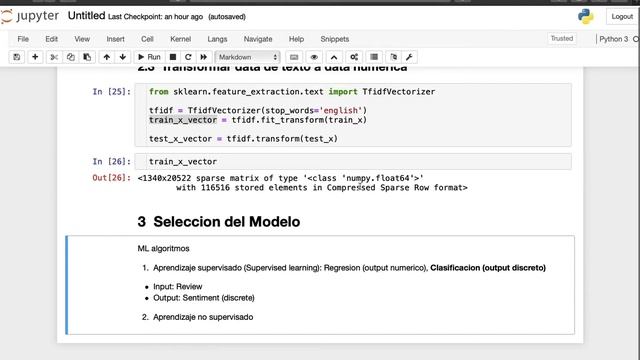Click the heading 3 Seleccion del Modelo
The image size is (640, 360).
219,222
